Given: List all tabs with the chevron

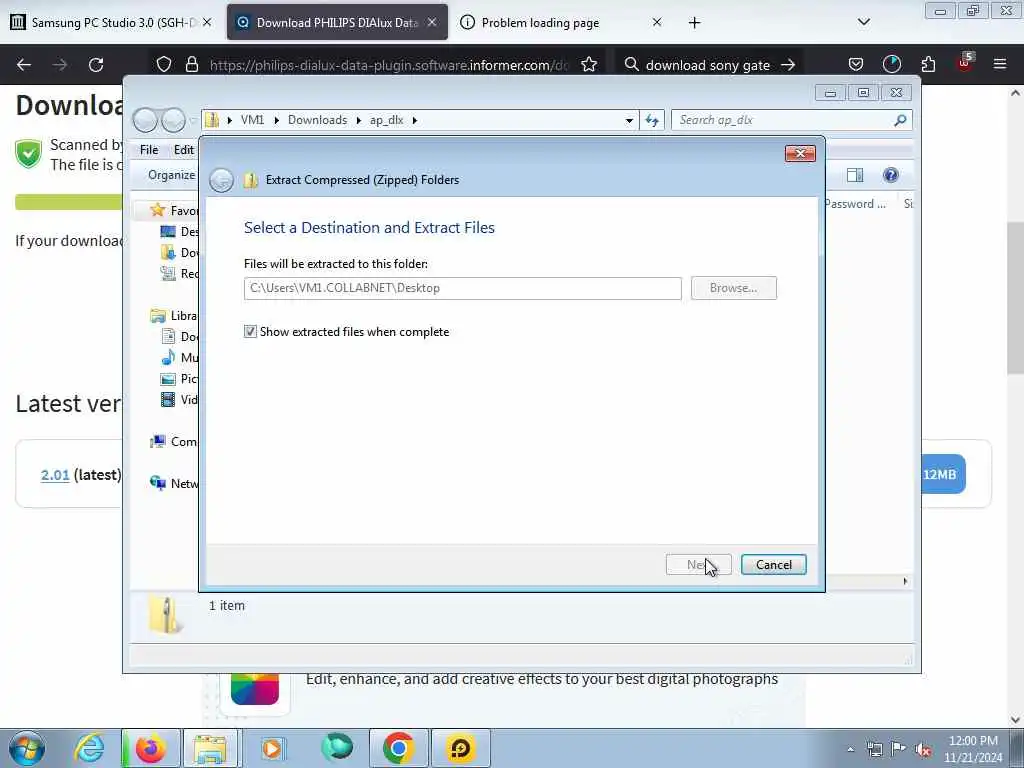Looking at the screenshot, I should [x=863, y=22].
